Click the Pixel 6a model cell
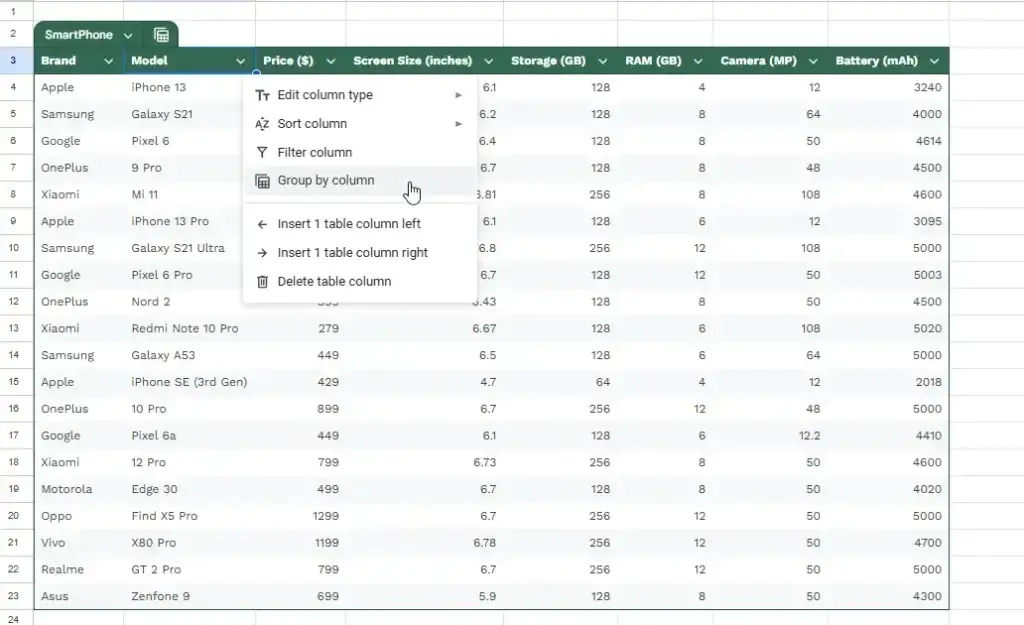1024x625 pixels. tap(189, 436)
